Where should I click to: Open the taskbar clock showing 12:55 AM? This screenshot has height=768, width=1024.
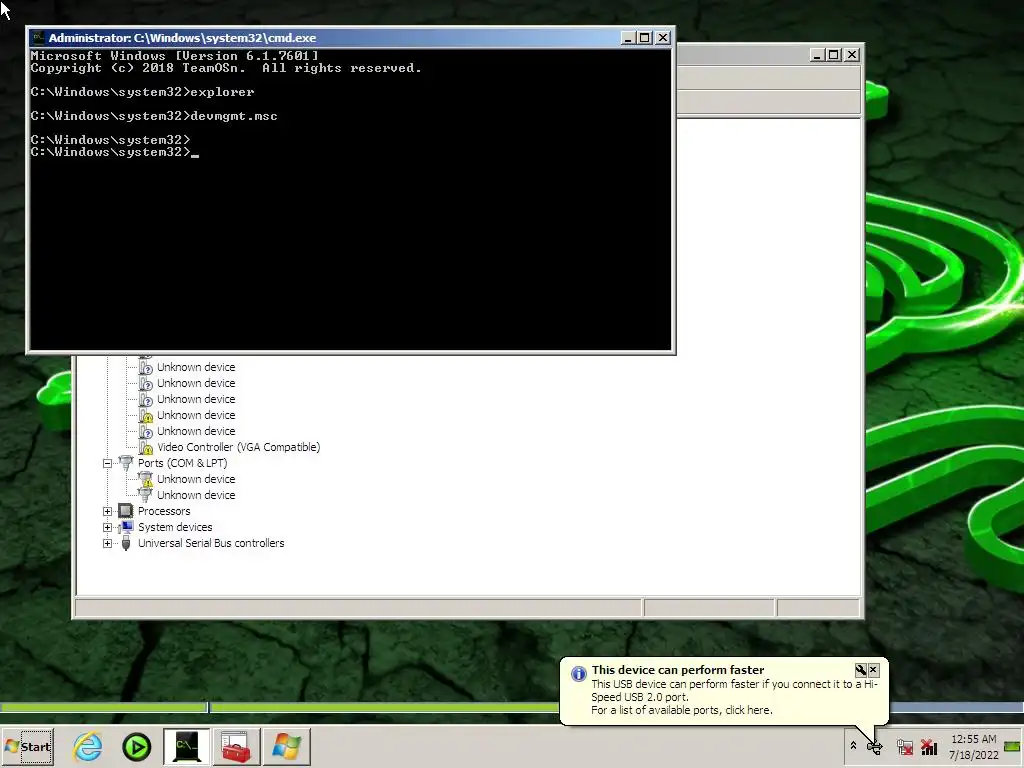click(974, 739)
